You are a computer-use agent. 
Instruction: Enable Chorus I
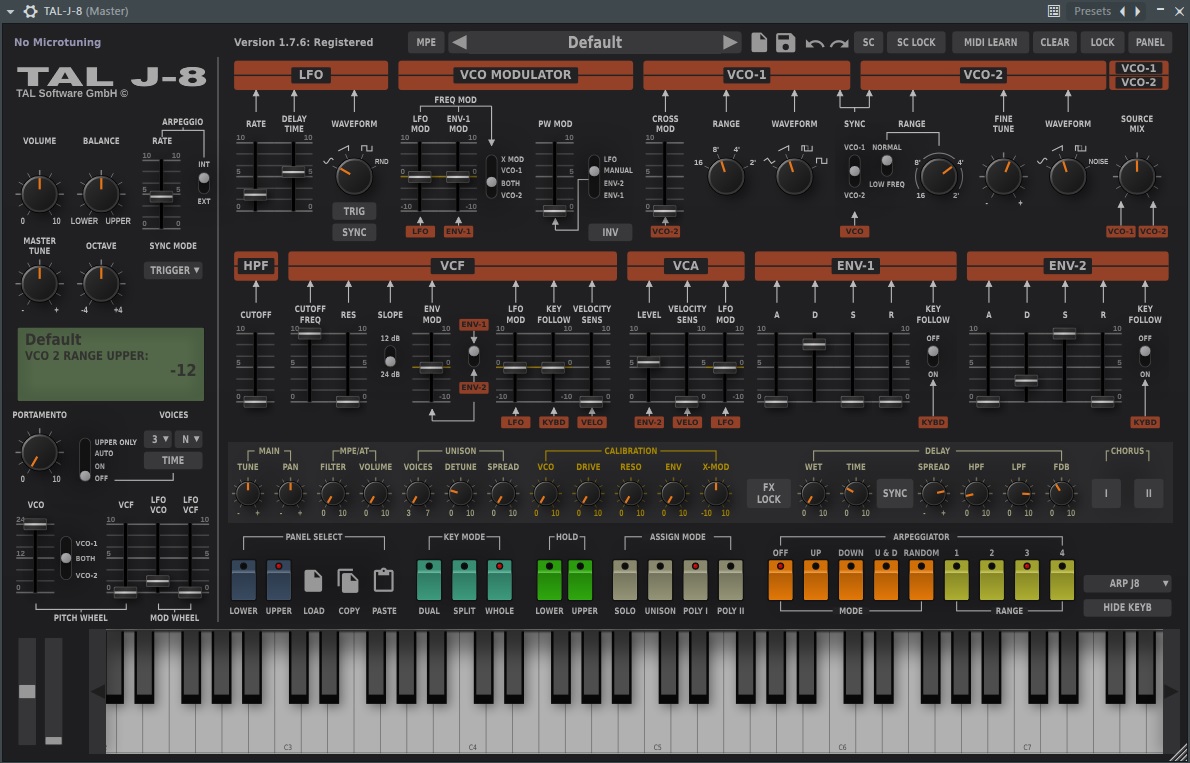pos(1107,493)
